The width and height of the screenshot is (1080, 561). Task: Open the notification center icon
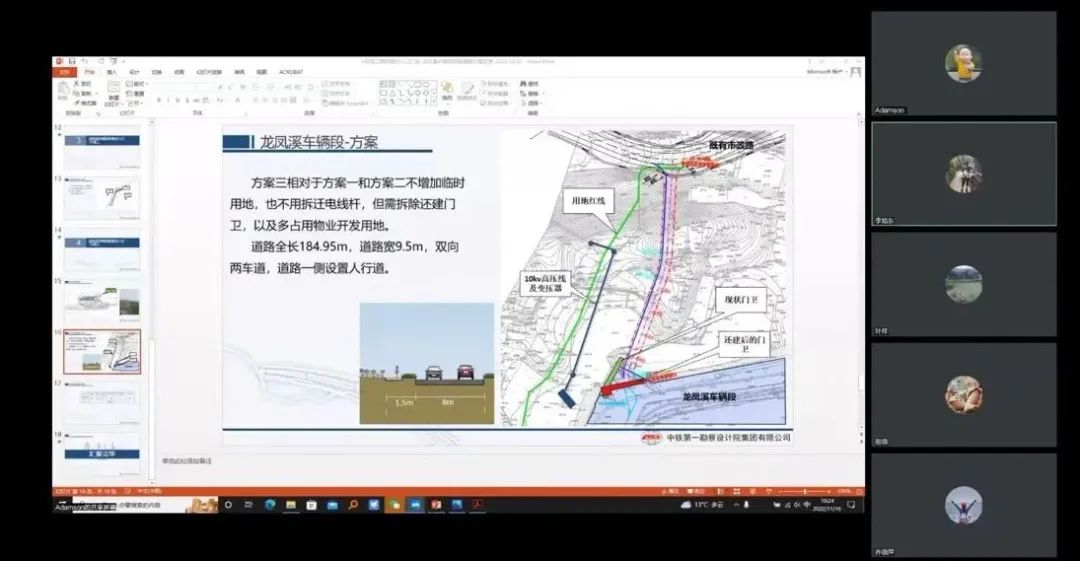click(x=851, y=505)
